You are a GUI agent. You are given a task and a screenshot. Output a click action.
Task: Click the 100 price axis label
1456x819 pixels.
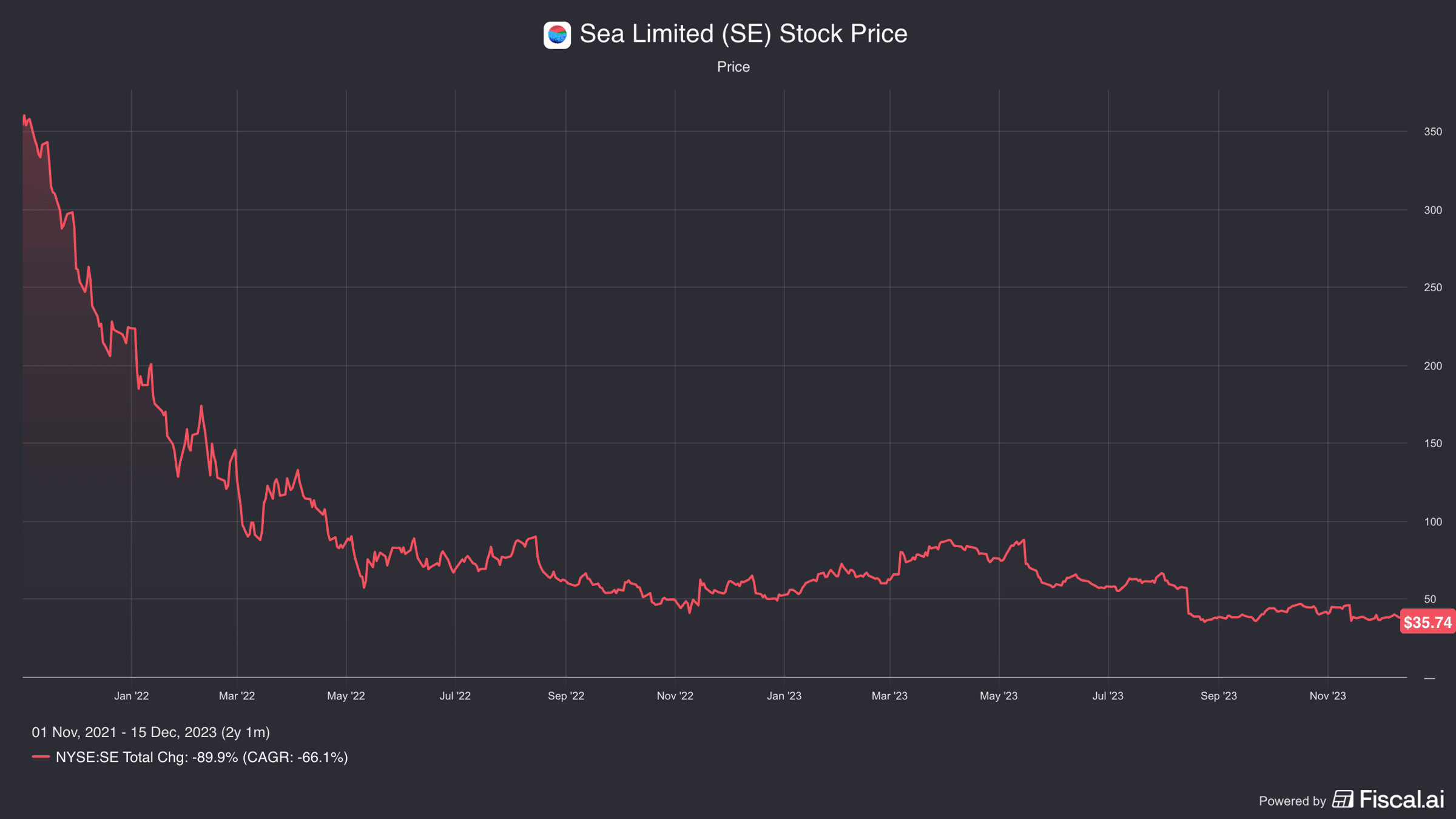click(x=1433, y=522)
